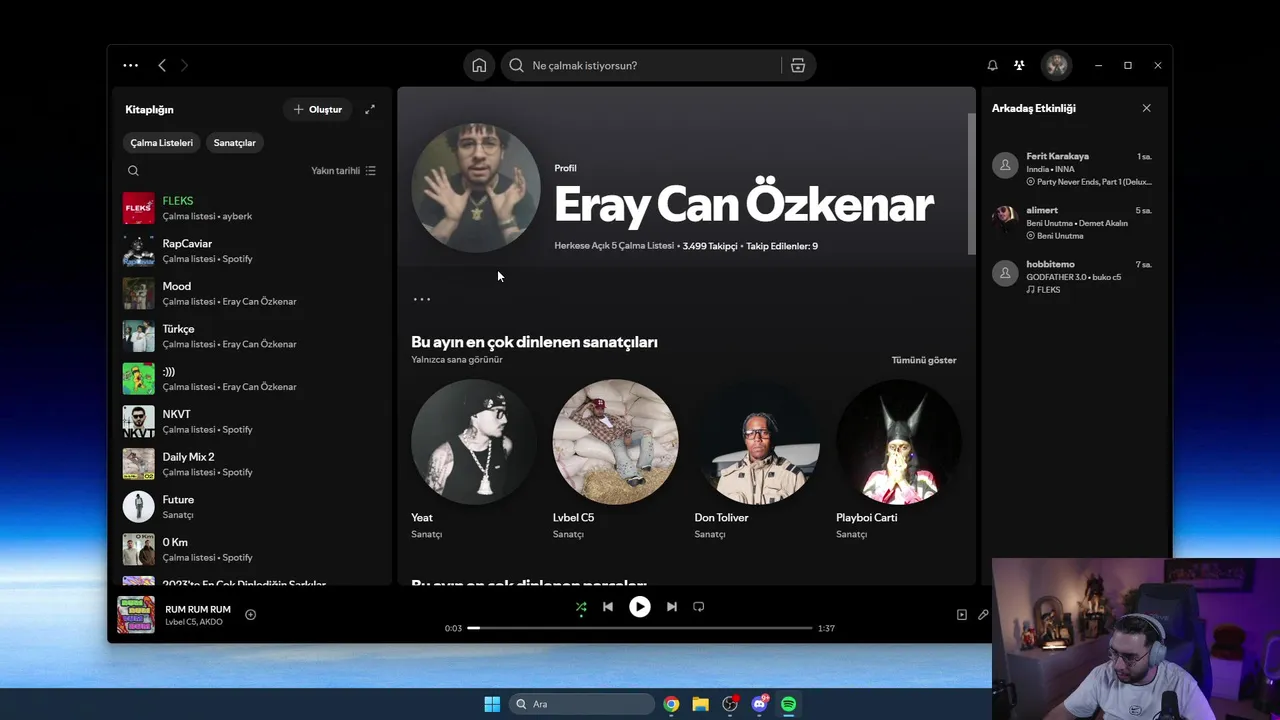The height and width of the screenshot is (720, 1280).
Task: Go back with the left arrow
Action: [162, 65]
